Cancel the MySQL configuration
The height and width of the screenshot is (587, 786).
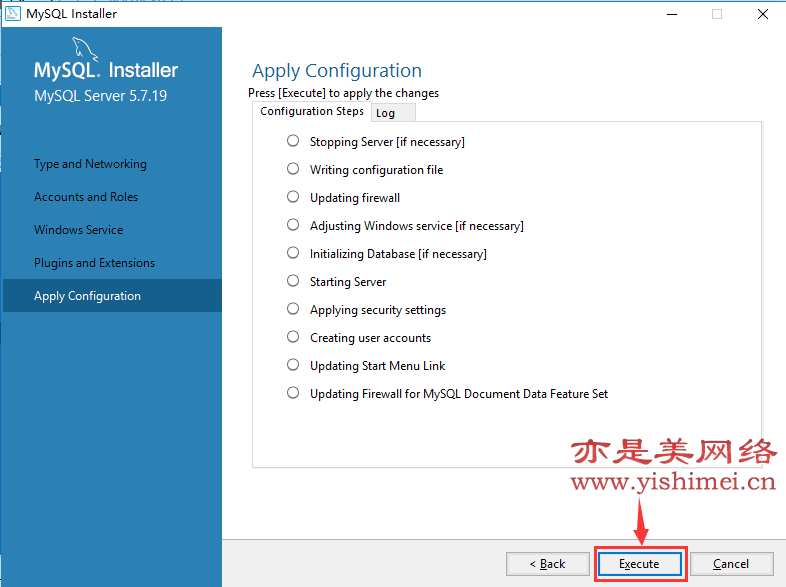coord(731,564)
